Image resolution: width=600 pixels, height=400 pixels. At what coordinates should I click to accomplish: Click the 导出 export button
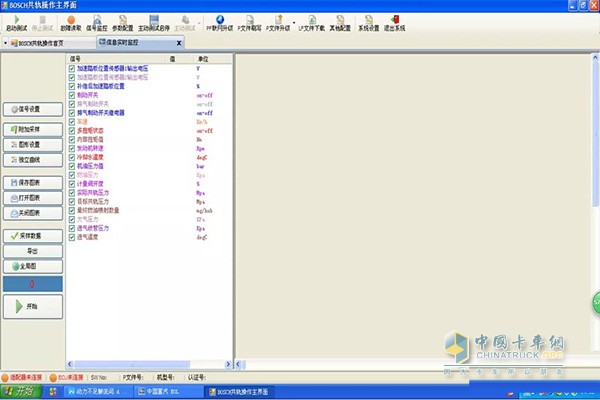33,251
